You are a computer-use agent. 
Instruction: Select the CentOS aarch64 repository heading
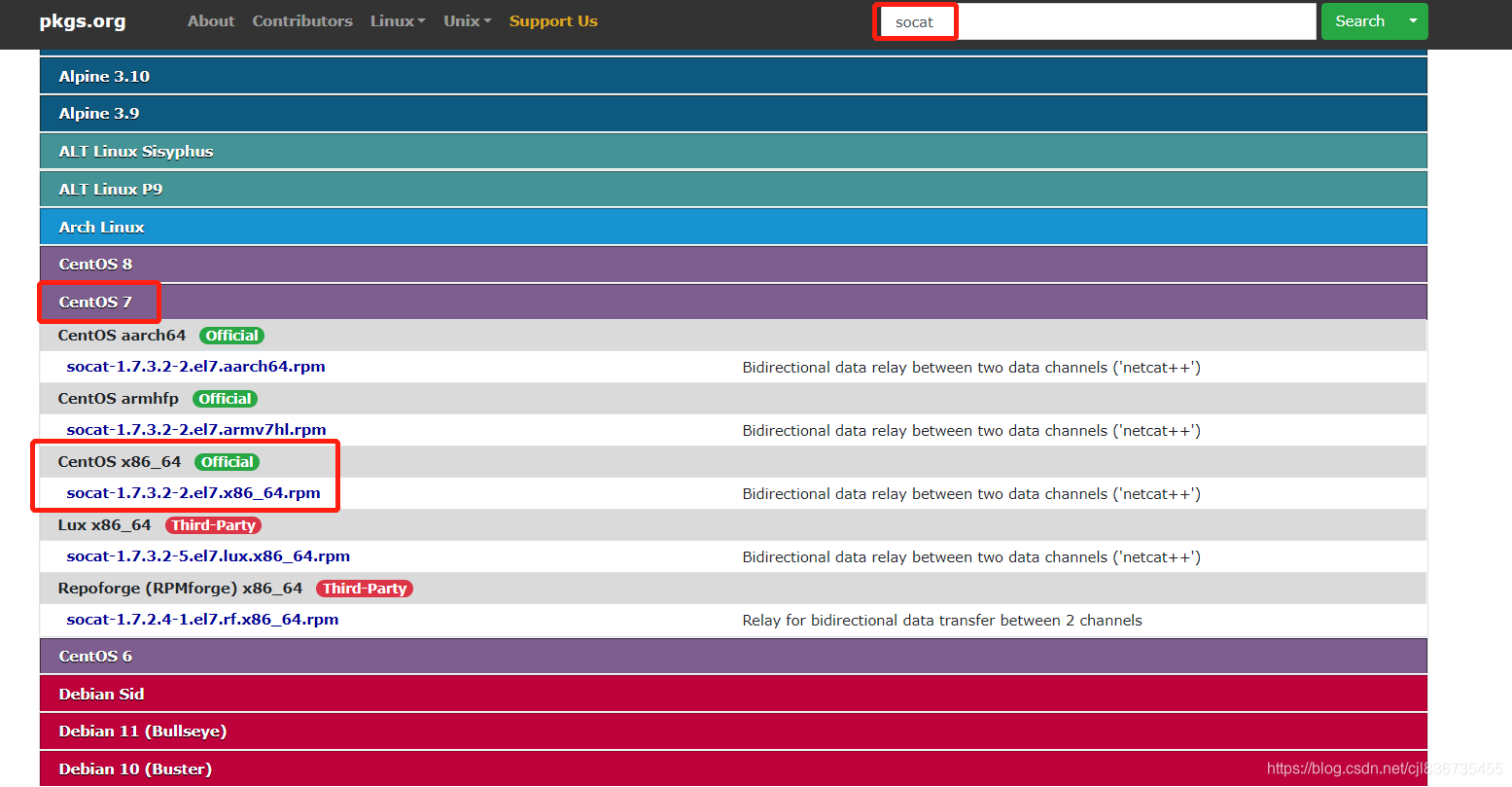point(122,336)
